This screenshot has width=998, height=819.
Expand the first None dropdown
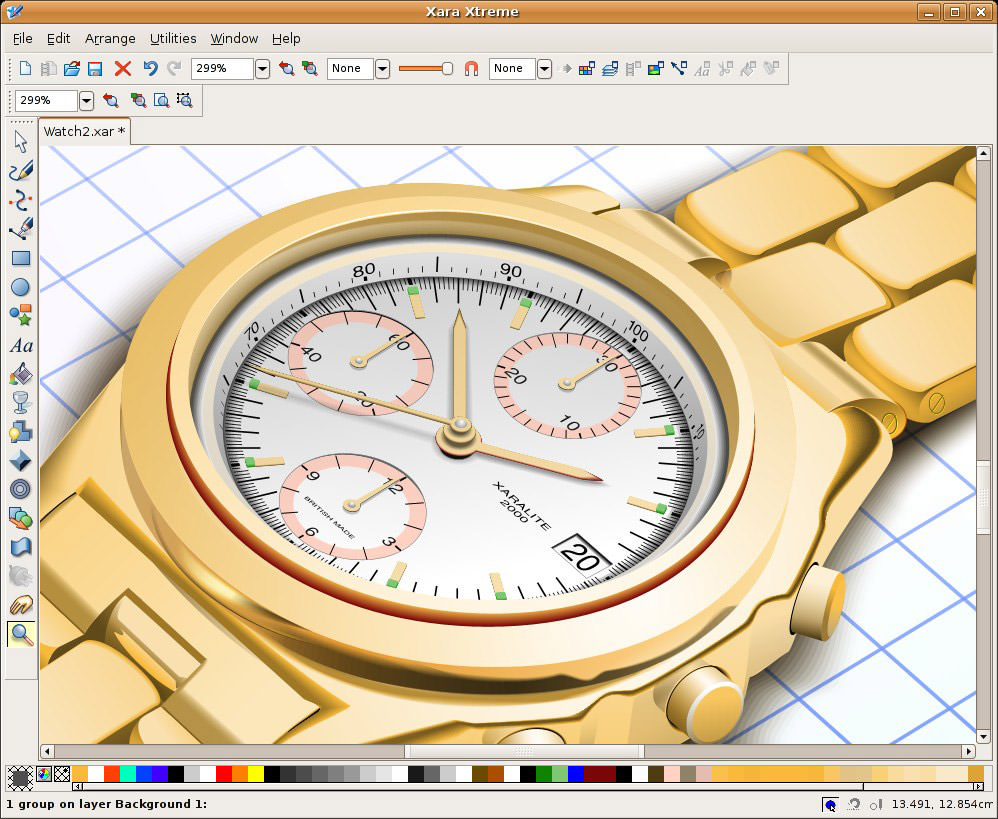click(x=382, y=69)
